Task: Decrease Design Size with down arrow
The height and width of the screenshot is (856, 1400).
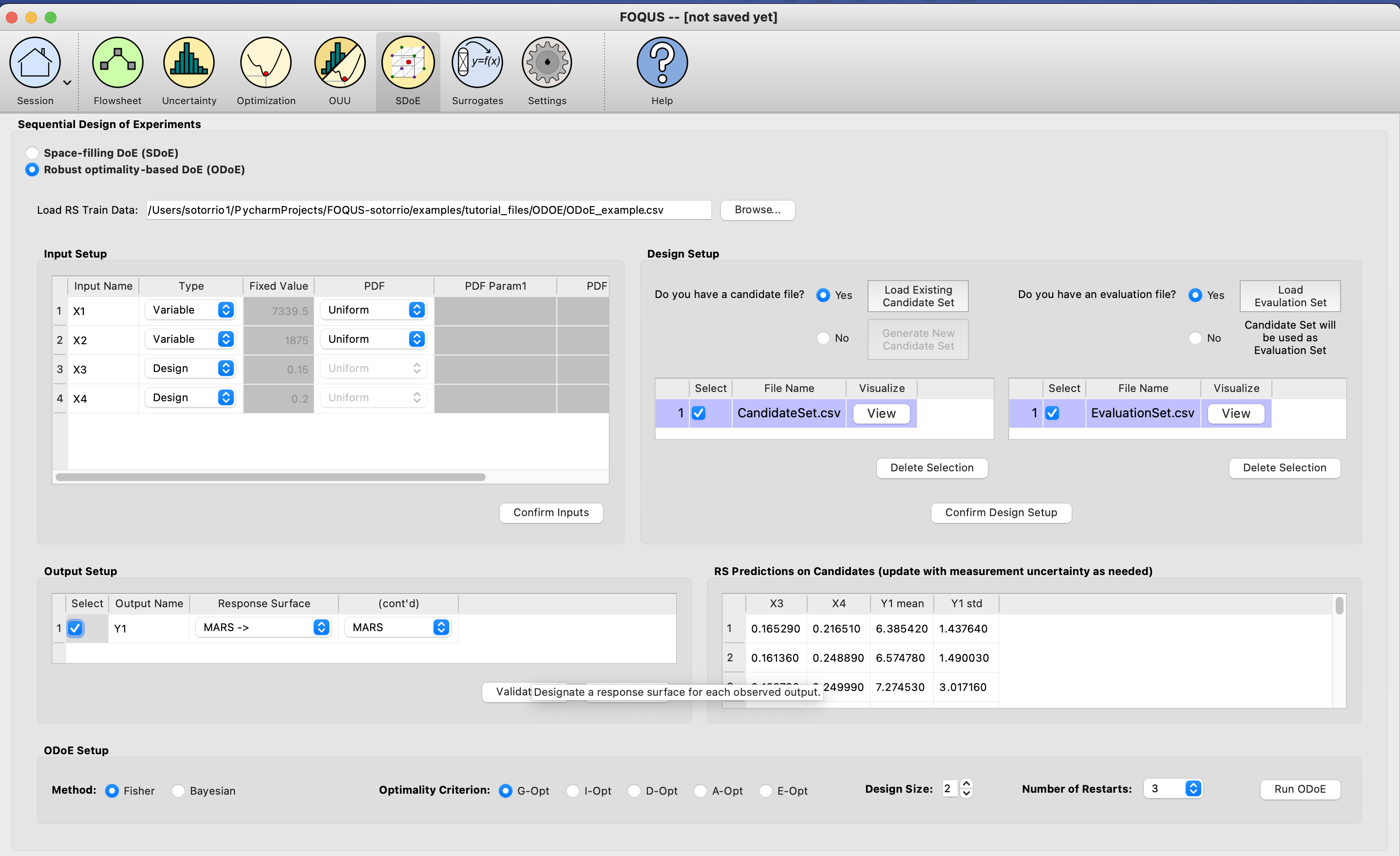Action: point(966,794)
